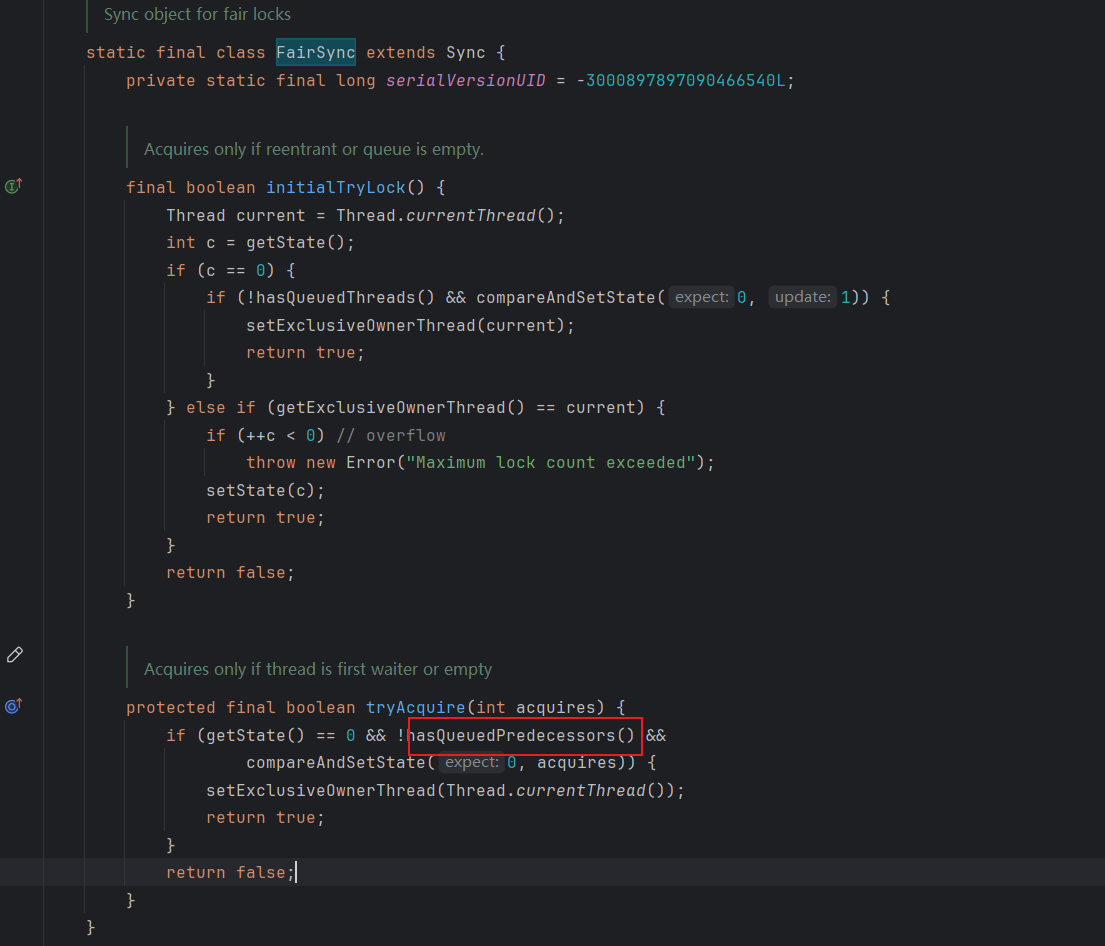Click getState() in the 'int c' line
1105x946 pixels.
click(295, 243)
